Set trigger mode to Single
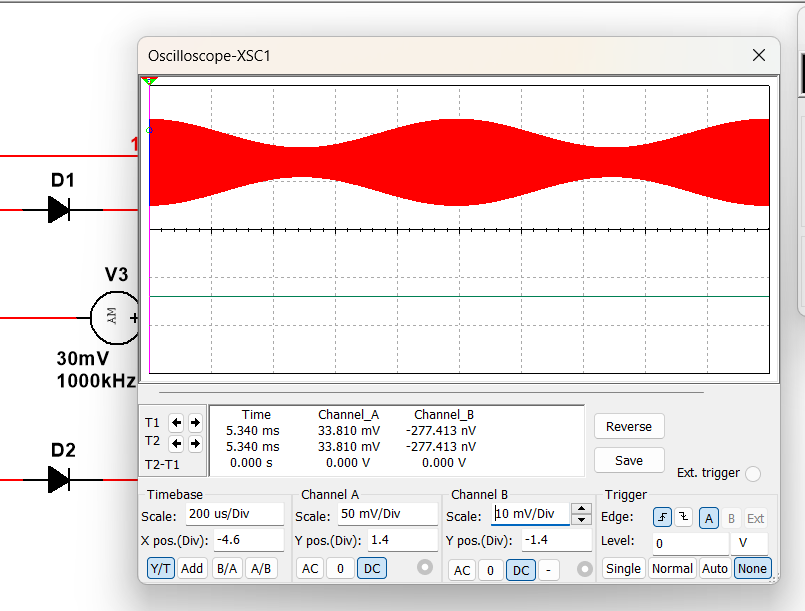 [623, 568]
